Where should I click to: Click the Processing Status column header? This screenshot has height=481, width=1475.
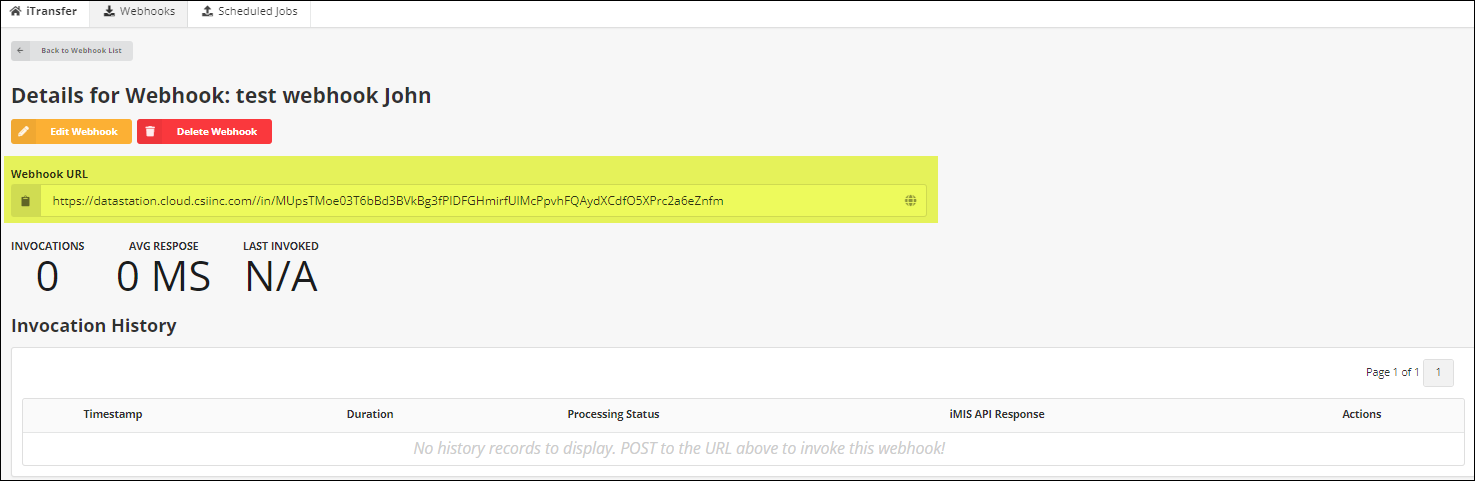click(x=613, y=414)
